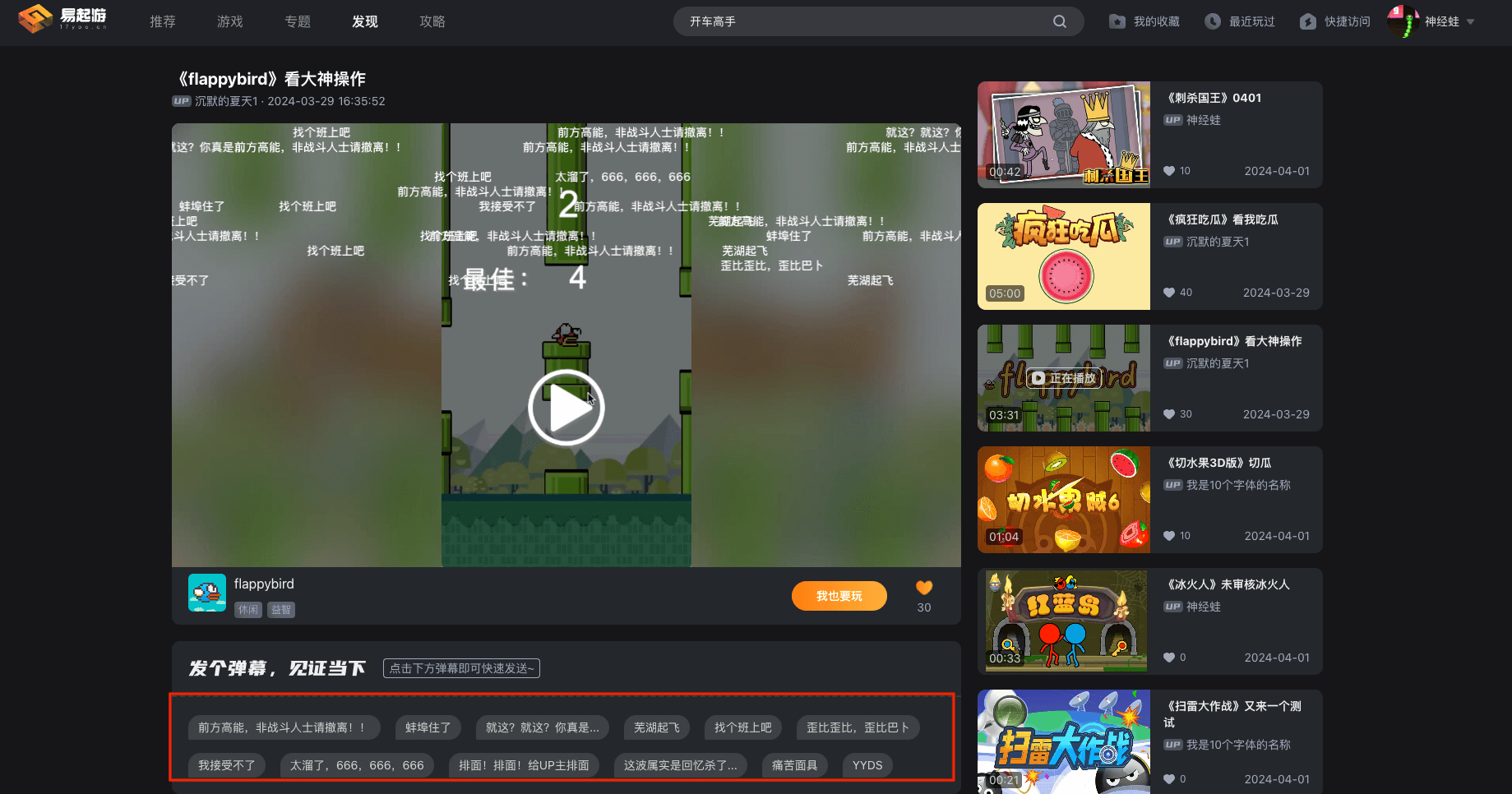Open the 刺杀国王 video thumbnail
The height and width of the screenshot is (794, 1512).
pos(1064,135)
